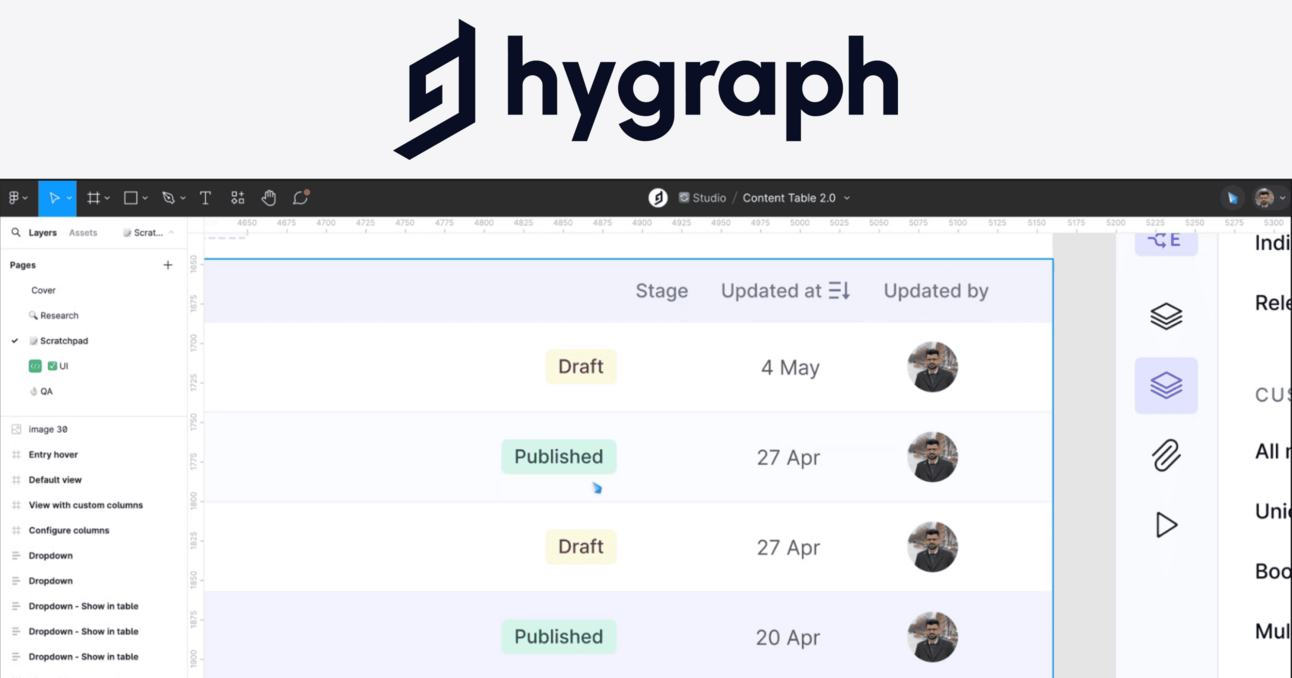The image size is (1292, 678).
Task: Switch to the Assets tab
Action: pos(83,232)
